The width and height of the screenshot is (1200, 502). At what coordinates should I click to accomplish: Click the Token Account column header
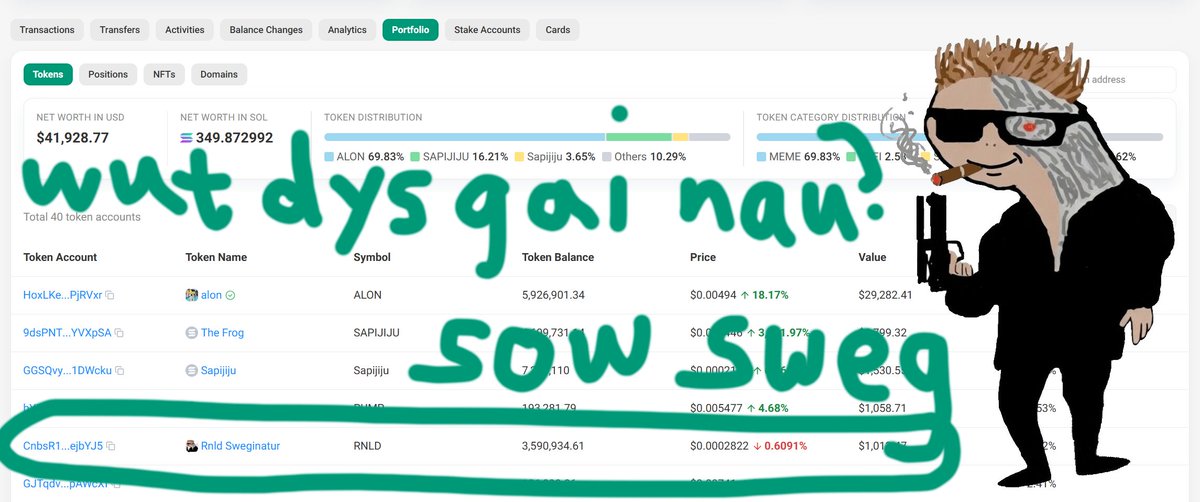click(x=60, y=257)
